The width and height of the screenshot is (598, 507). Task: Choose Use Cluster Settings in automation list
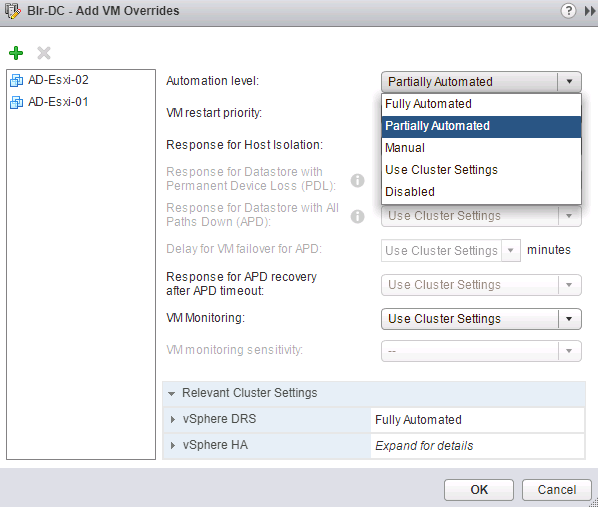[x=481, y=170]
